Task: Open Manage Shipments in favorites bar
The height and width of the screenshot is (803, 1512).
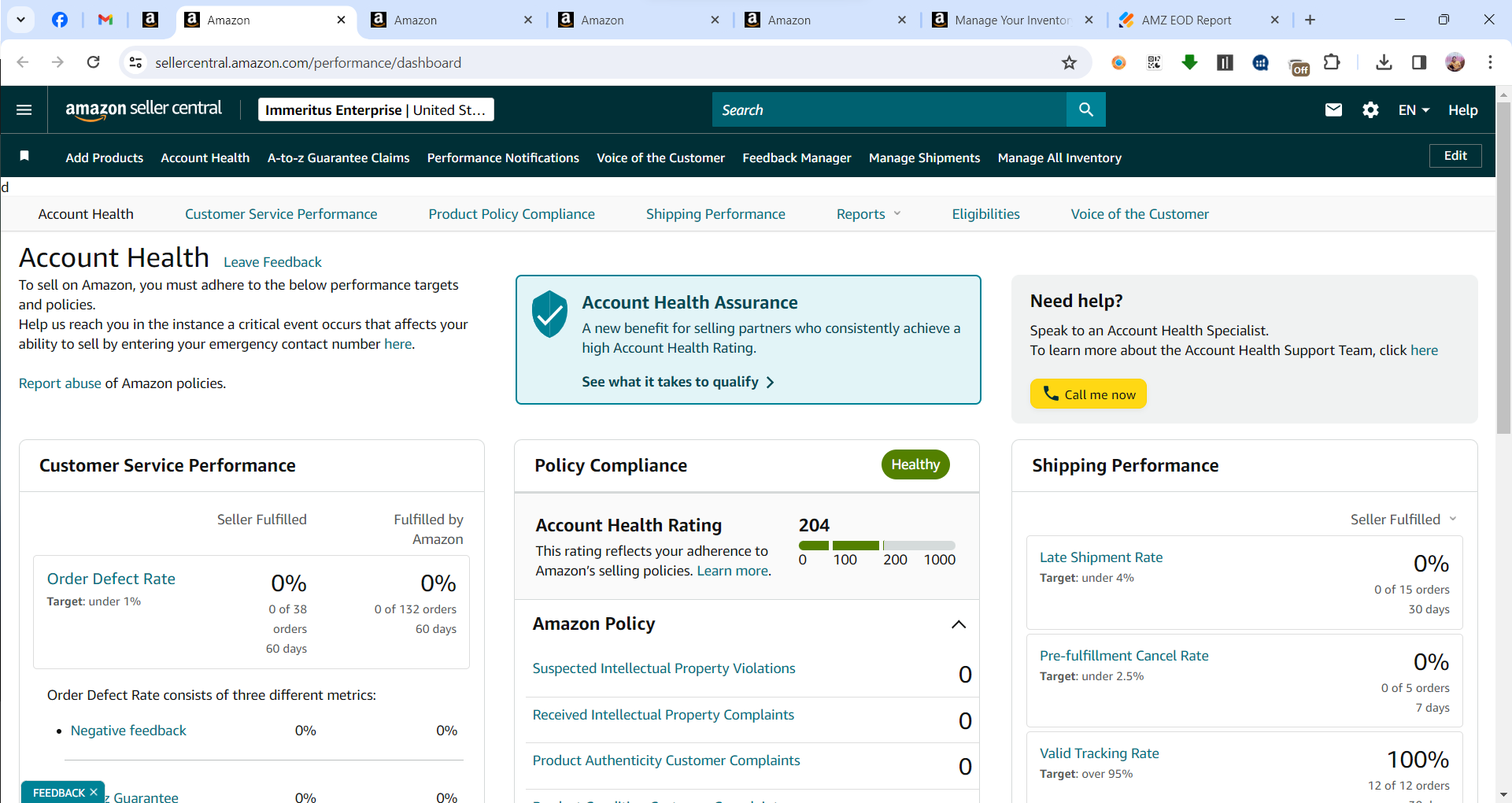Action: click(x=924, y=157)
